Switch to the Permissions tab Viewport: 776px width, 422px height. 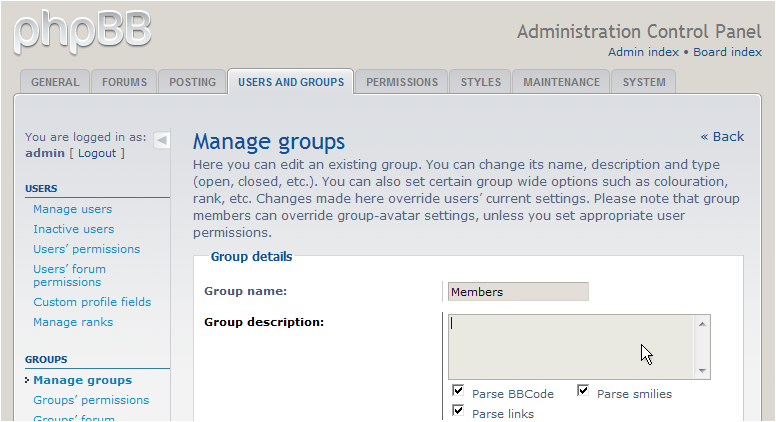click(401, 82)
